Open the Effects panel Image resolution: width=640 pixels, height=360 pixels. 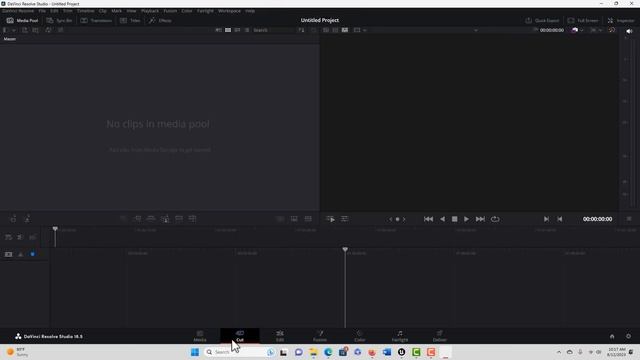tap(160, 20)
